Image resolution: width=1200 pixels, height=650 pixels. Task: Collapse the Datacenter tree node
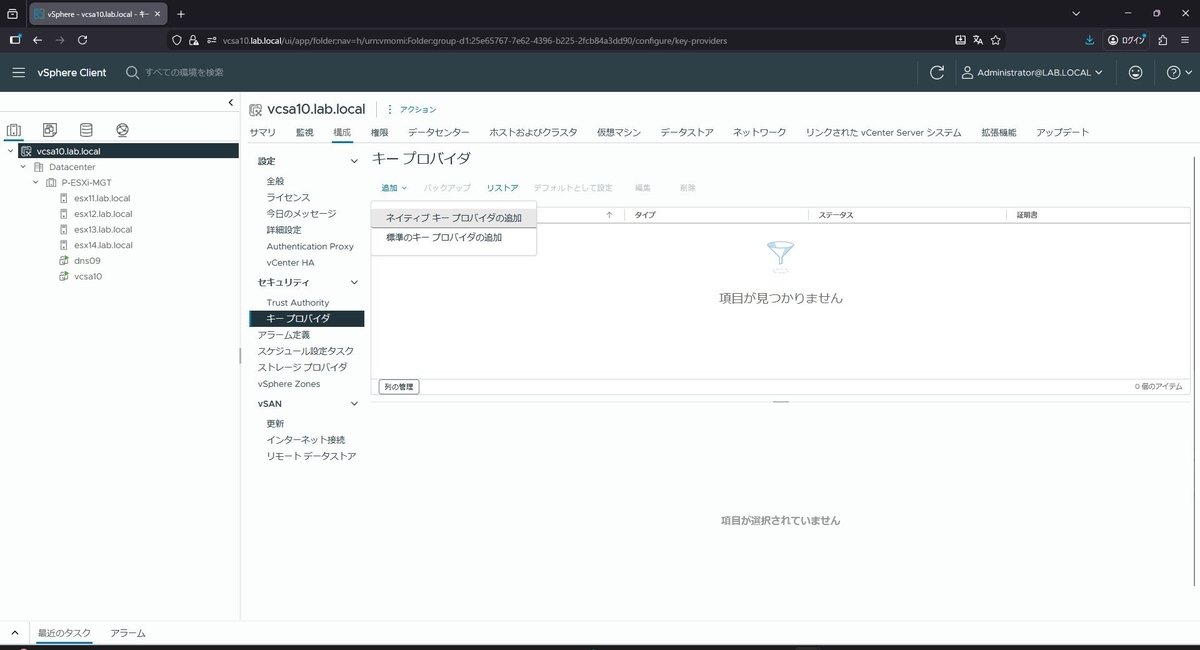(23, 167)
